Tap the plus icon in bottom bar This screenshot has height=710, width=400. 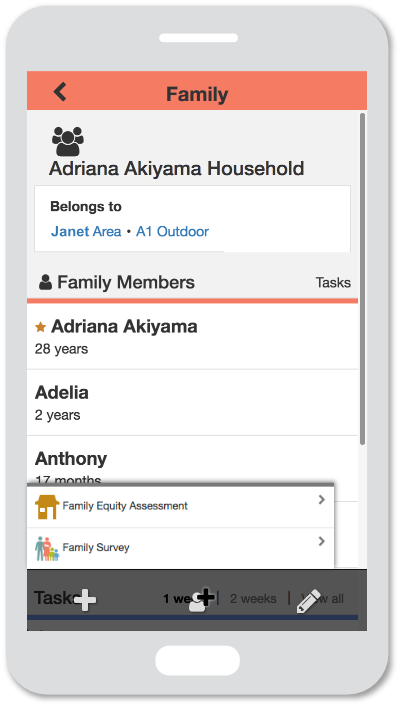pyautogui.click(x=85, y=600)
